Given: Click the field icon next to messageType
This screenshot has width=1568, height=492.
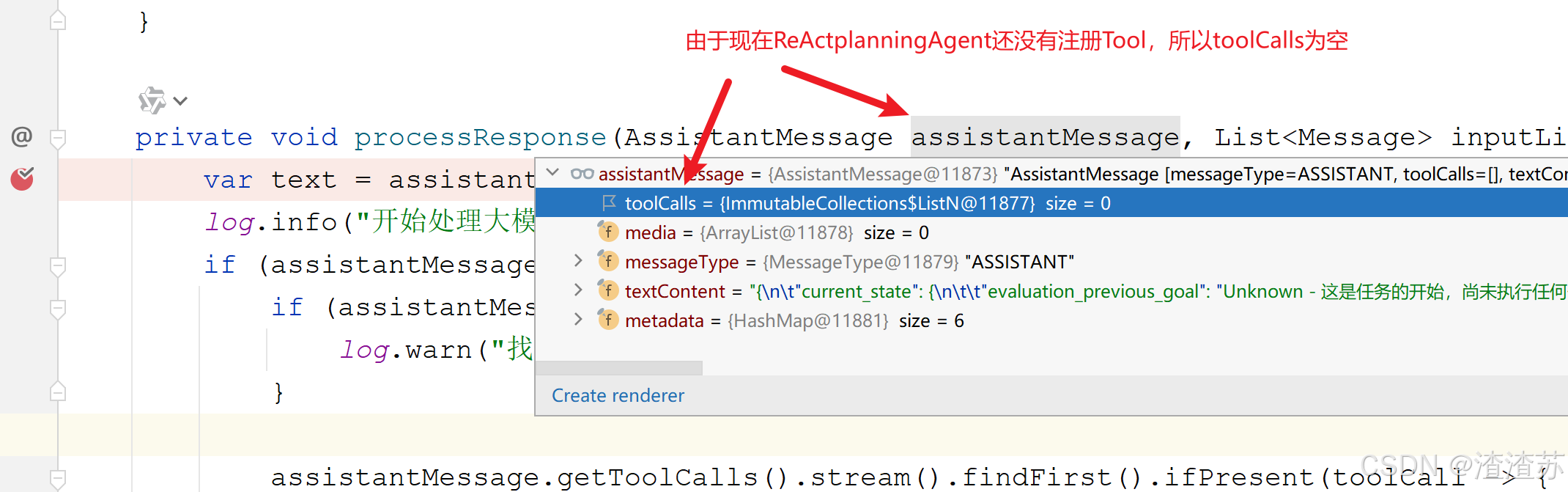Looking at the screenshot, I should [x=607, y=261].
